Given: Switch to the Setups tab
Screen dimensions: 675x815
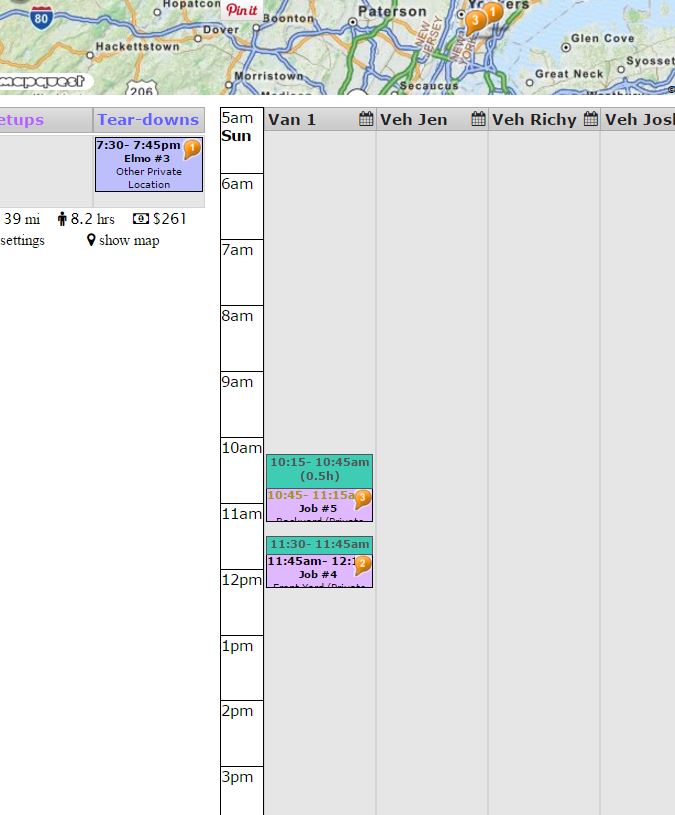Looking at the screenshot, I should pyautogui.click(x=22, y=120).
